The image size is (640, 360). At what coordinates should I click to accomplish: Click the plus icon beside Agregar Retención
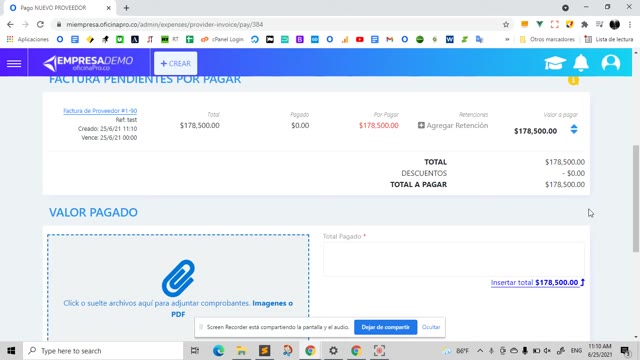pos(421,125)
